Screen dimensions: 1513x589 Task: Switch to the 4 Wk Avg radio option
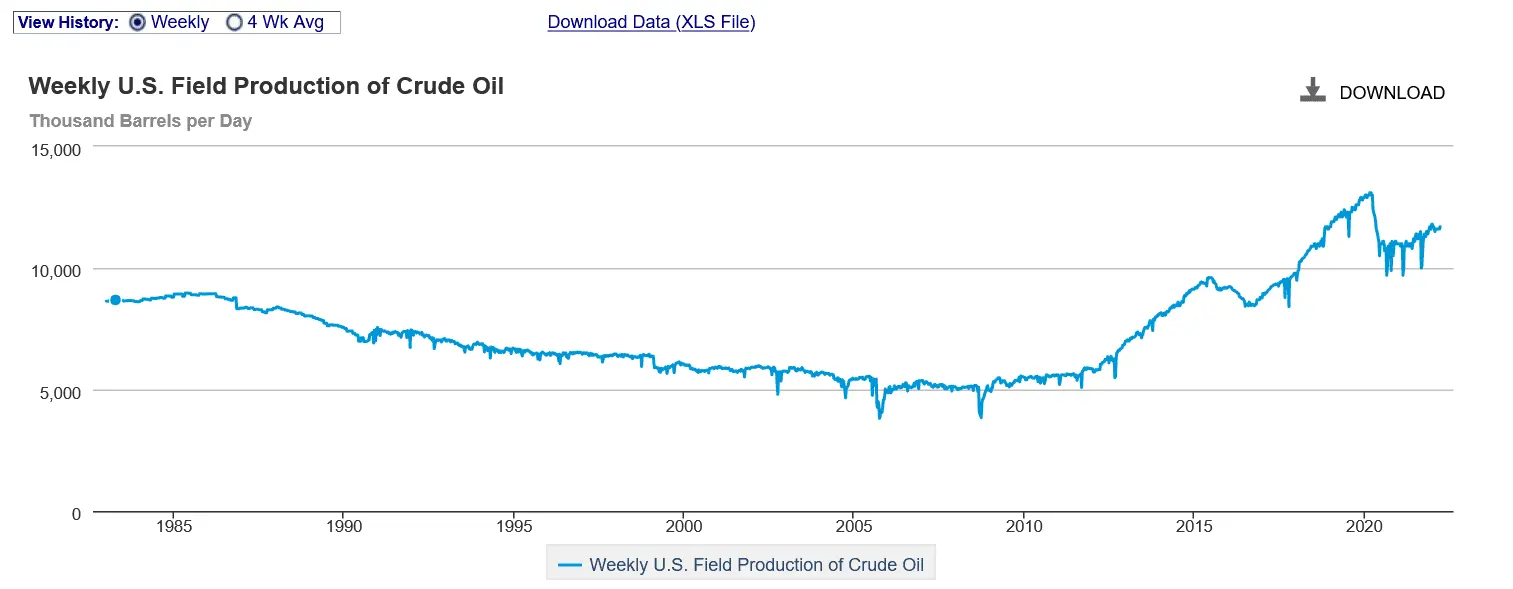pyautogui.click(x=235, y=22)
